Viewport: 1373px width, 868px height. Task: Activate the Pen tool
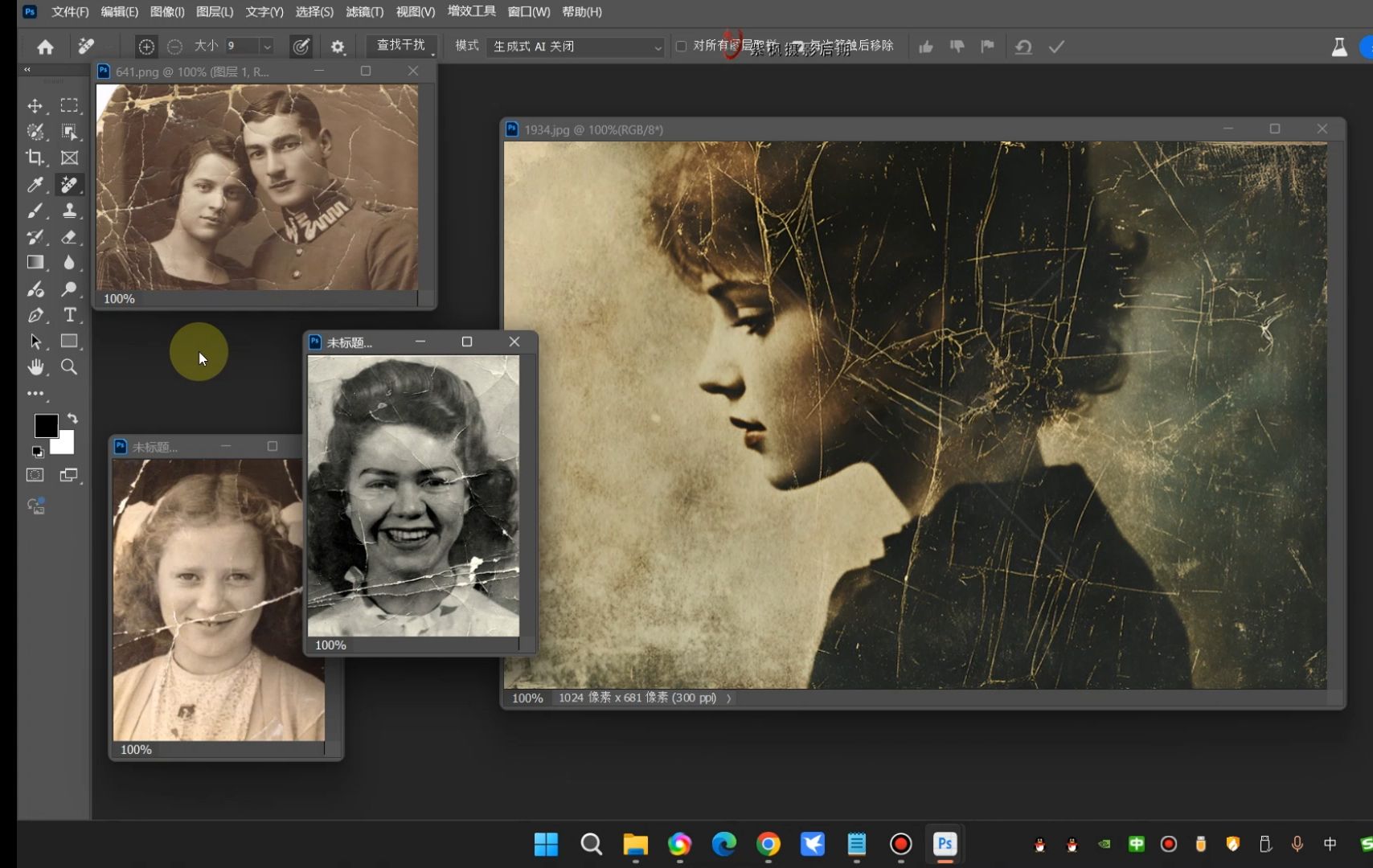(x=35, y=315)
